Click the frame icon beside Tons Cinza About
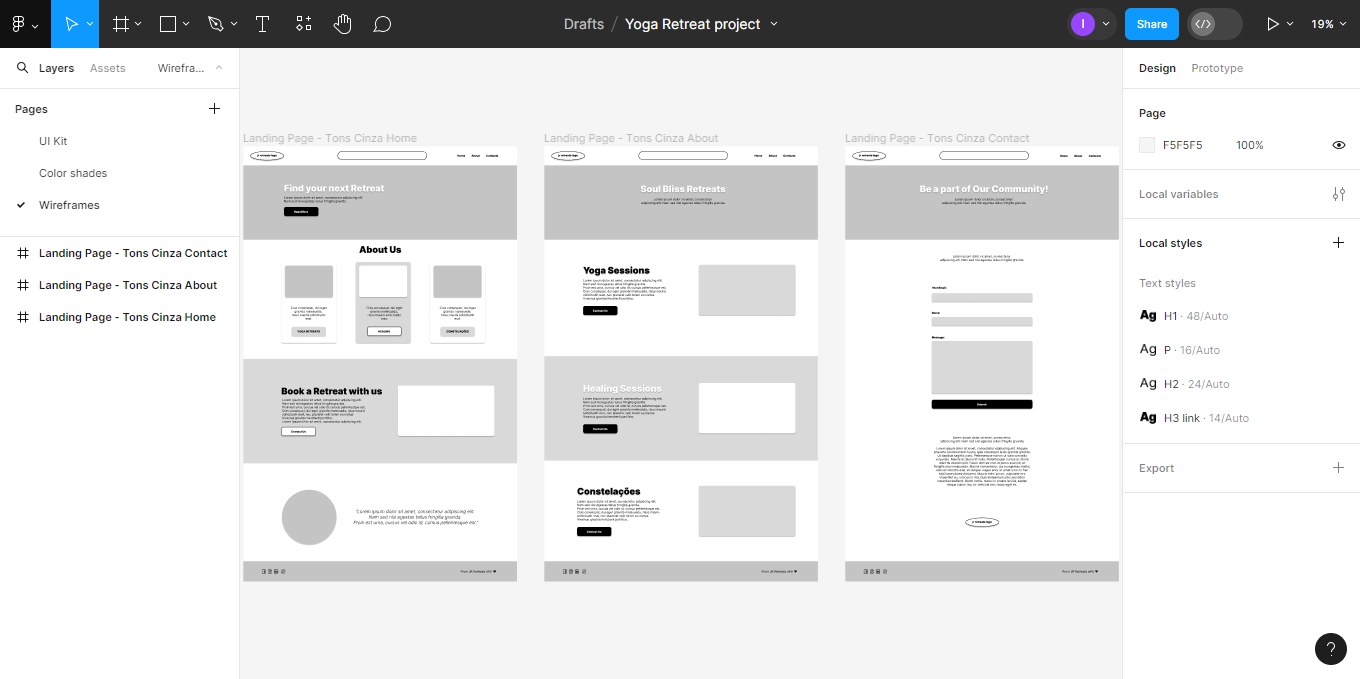The width and height of the screenshot is (1360, 679). coord(22,285)
